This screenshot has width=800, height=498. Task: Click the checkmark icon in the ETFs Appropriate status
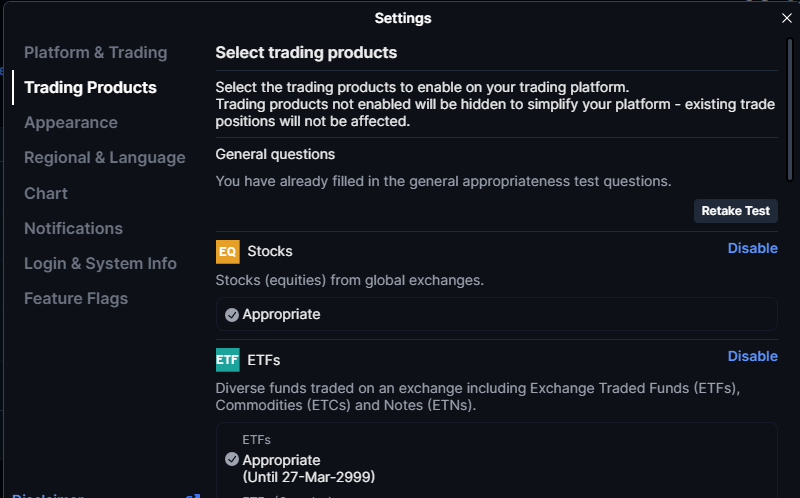tap(232, 459)
